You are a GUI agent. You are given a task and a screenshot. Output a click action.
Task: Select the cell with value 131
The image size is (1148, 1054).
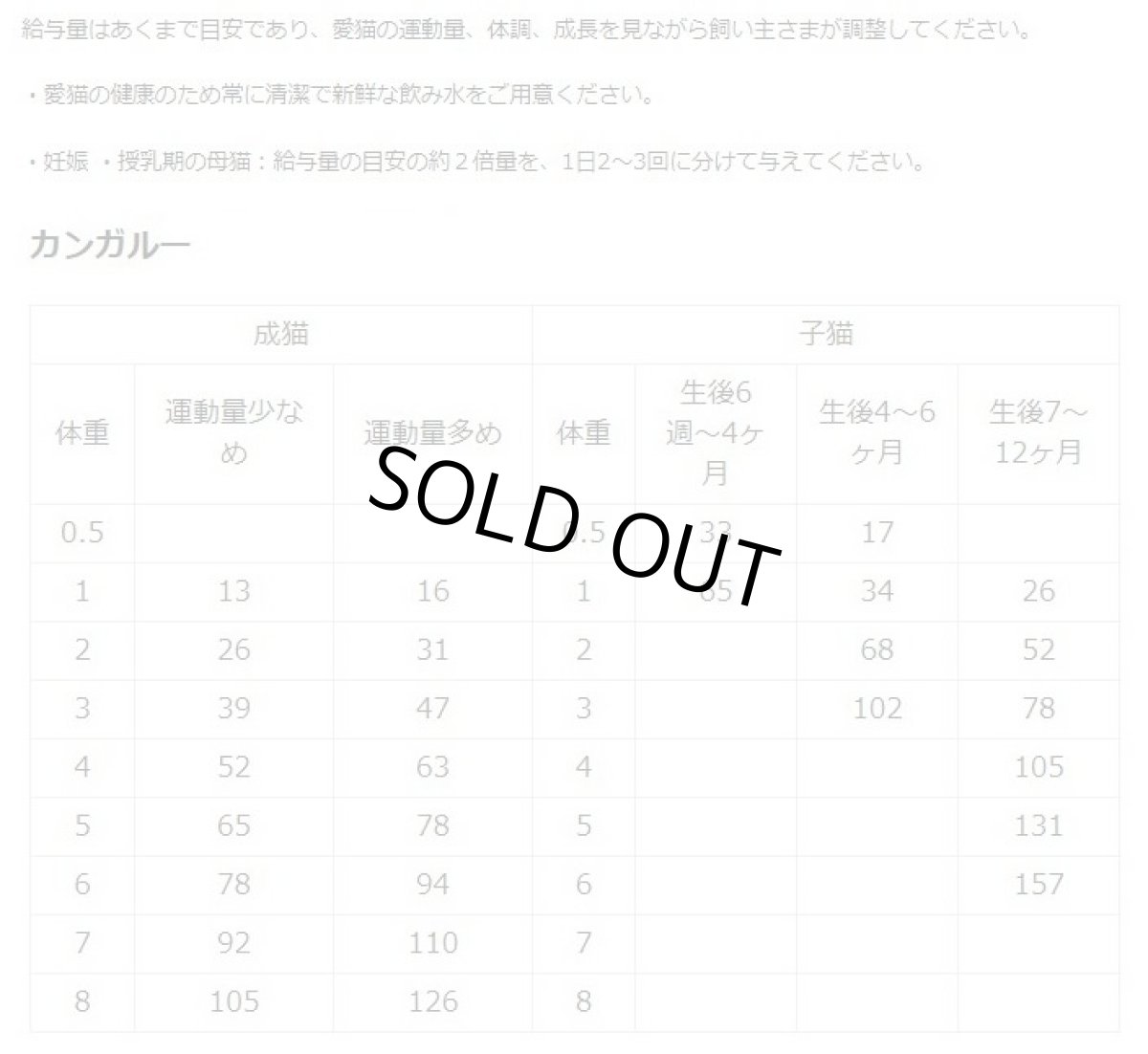coord(1039,825)
